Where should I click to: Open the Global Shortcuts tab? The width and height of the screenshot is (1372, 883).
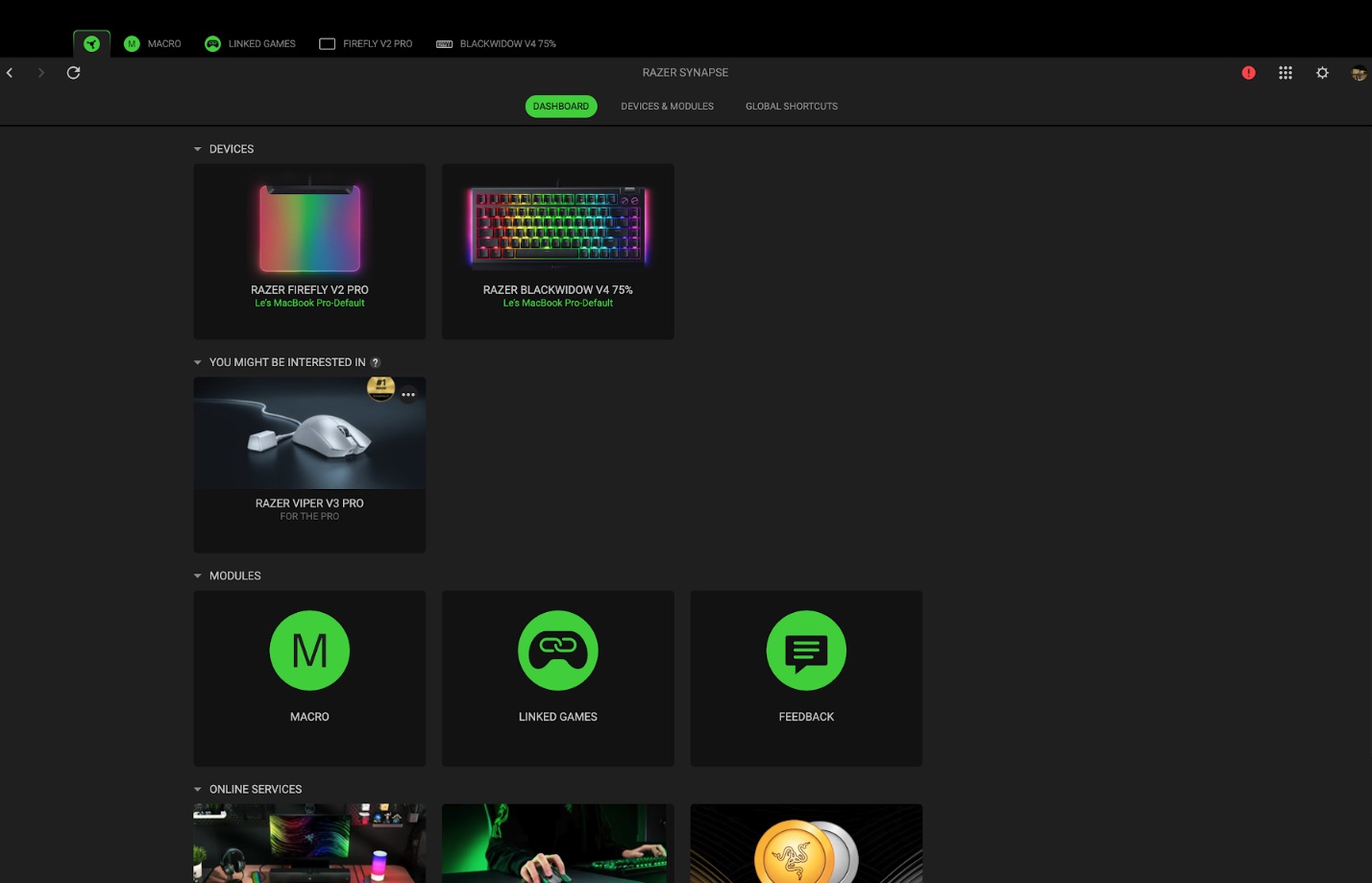pyautogui.click(x=792, y=107)
